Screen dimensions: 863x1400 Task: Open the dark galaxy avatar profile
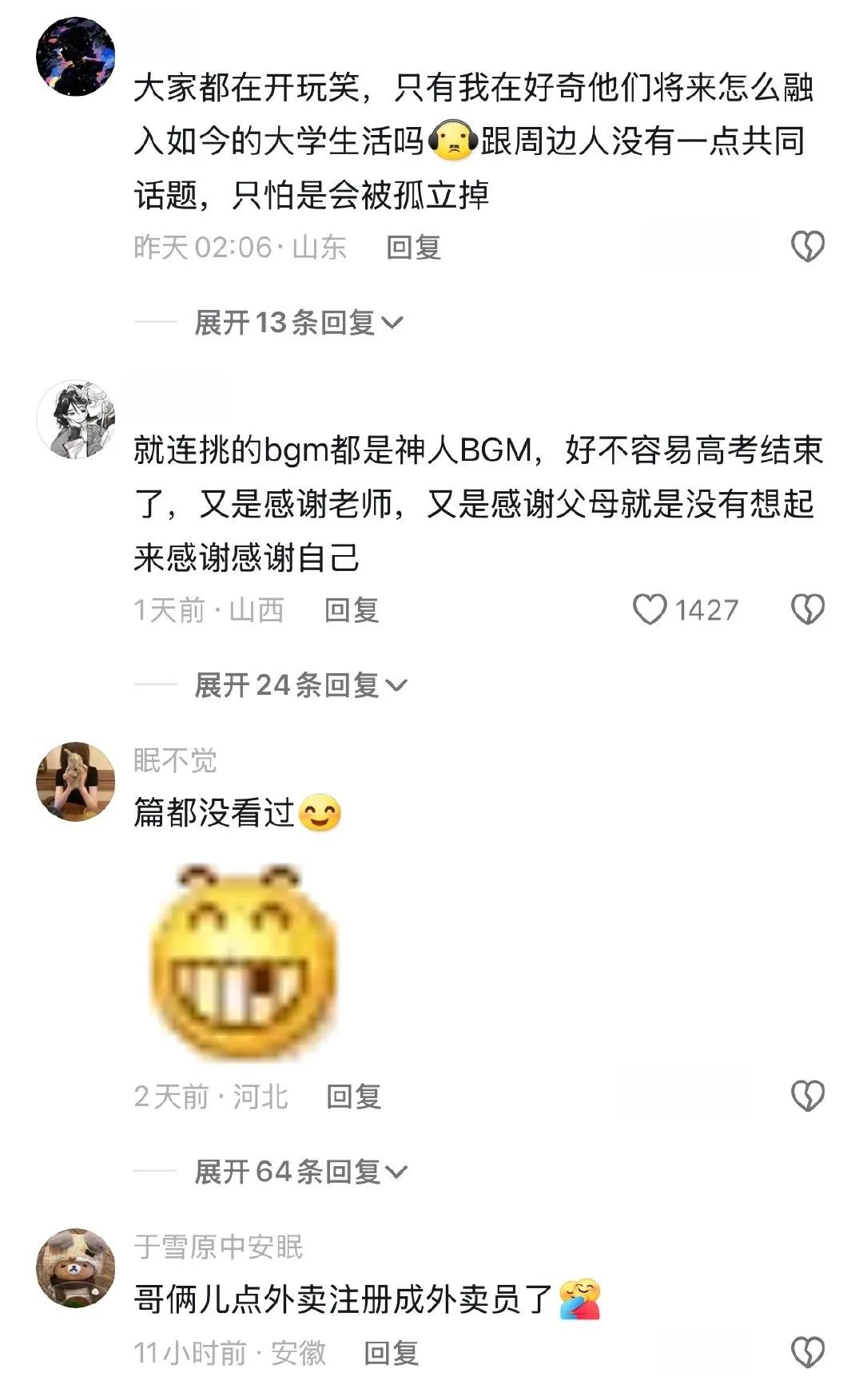[x=76, y=57]
